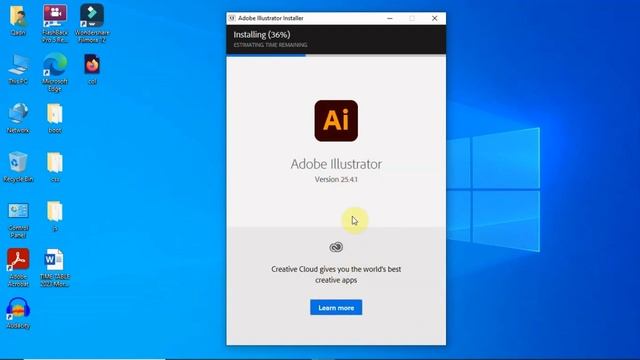
Task: Close the Adobe Illustrator Installer window
Action: (x=435, y=18)
